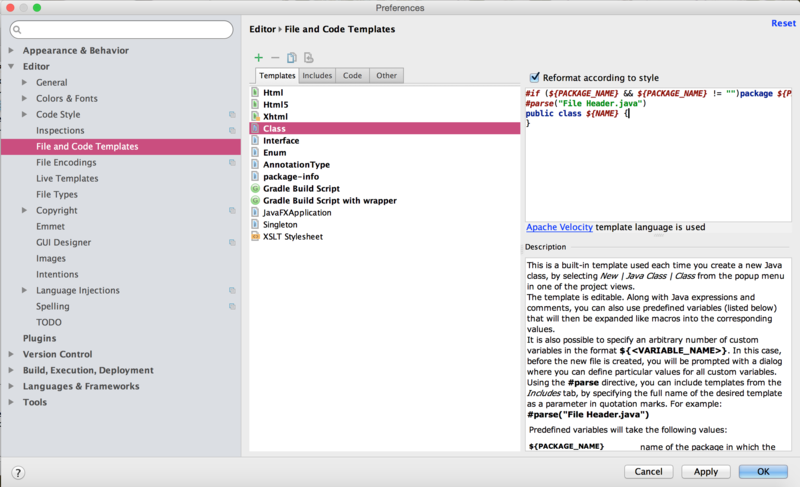Click the project-level icon beside File Encodings

pyautogui.click(x=232, y=163)
